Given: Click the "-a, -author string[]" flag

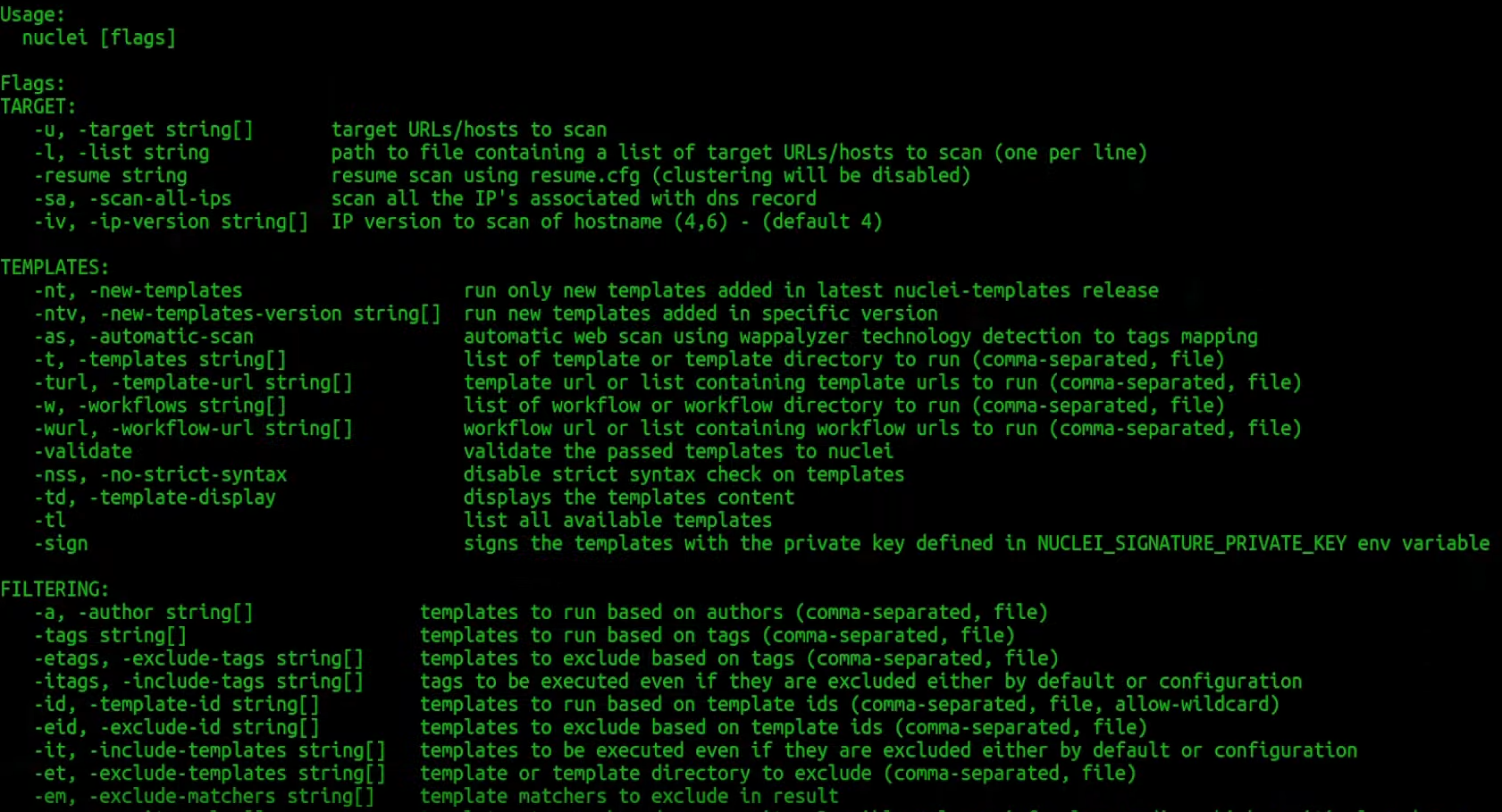Looking at the screenshot, I should tap(143, 613).
